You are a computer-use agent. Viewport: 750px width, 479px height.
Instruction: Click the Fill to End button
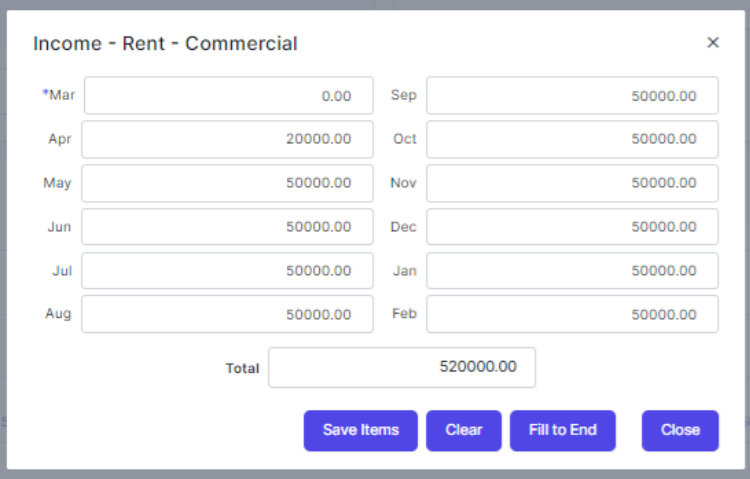(562, 430)
